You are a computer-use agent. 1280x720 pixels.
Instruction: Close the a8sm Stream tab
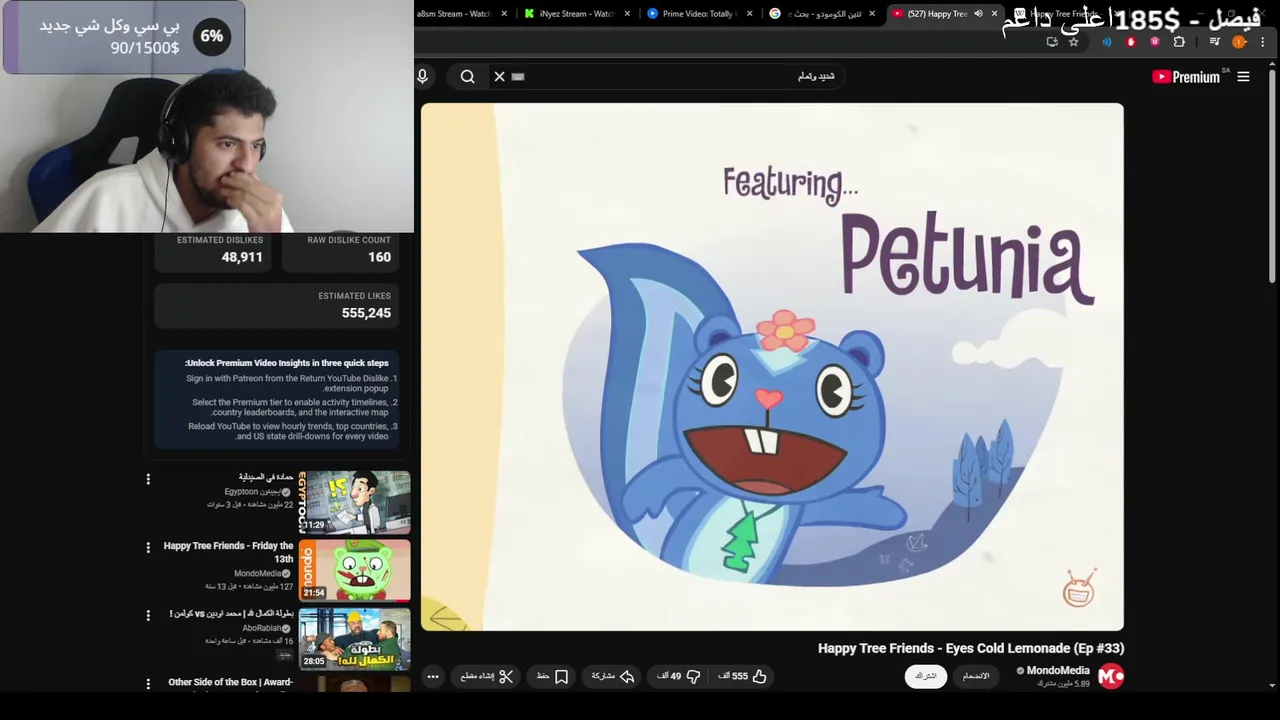tap(504, 14)
